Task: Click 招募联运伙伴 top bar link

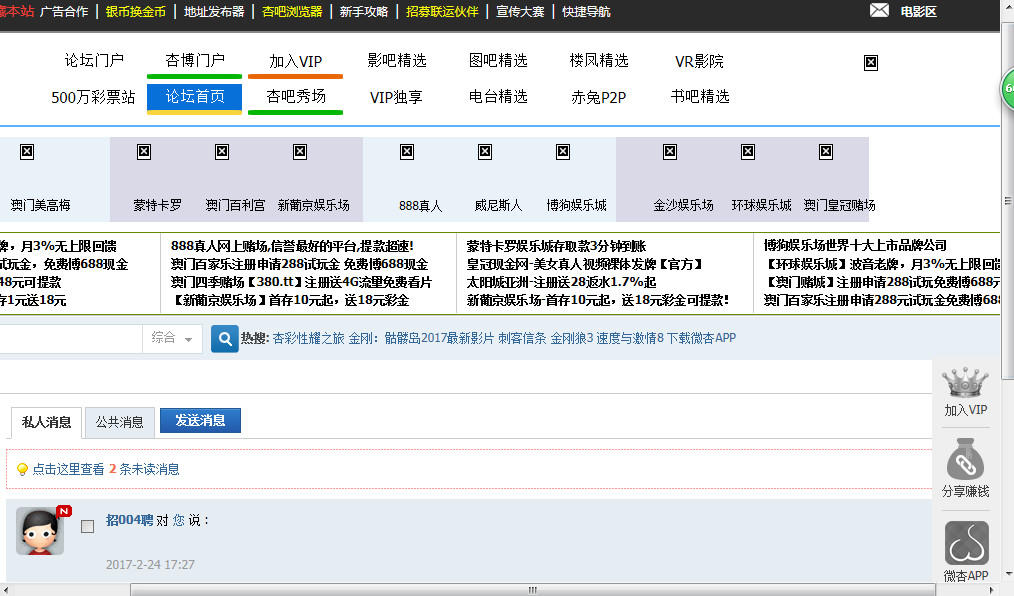Action: pyautogui.click(x=442, y=12)
